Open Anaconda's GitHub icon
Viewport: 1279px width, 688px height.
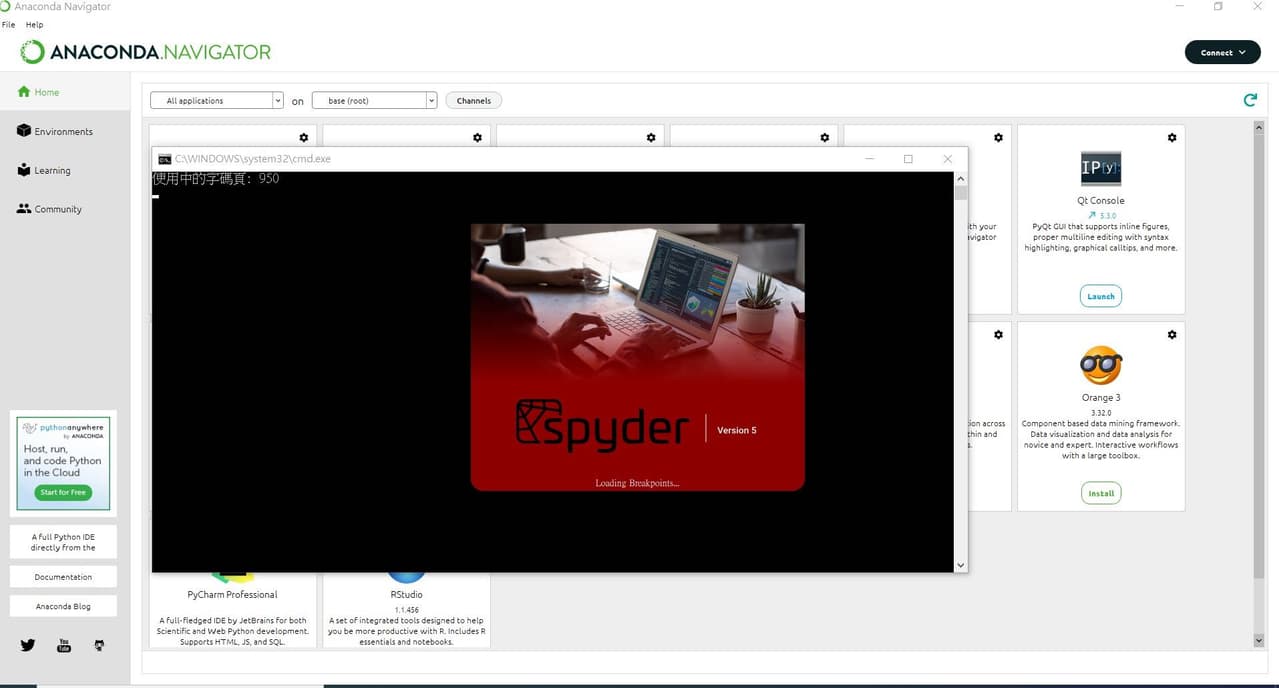click(x=99, y=645)
